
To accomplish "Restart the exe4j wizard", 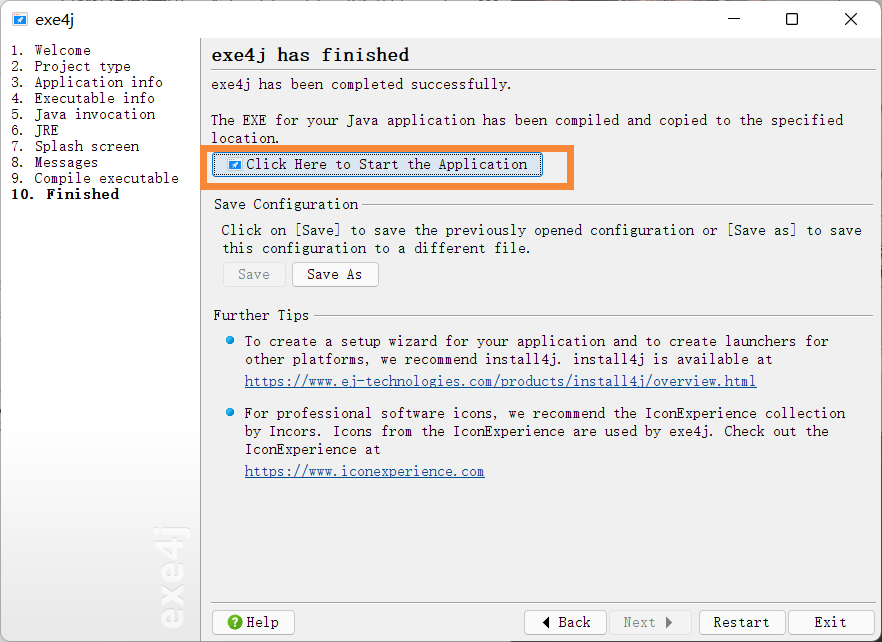I will 741,622.
